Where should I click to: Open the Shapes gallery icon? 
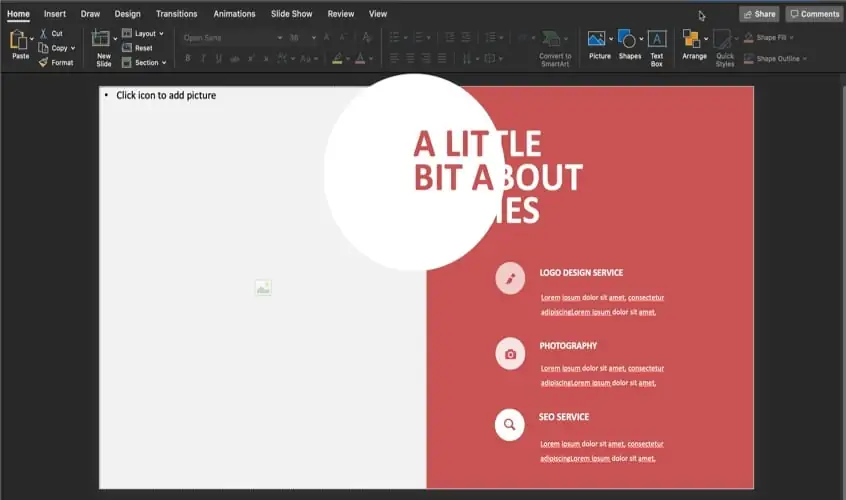click(627, 39)
